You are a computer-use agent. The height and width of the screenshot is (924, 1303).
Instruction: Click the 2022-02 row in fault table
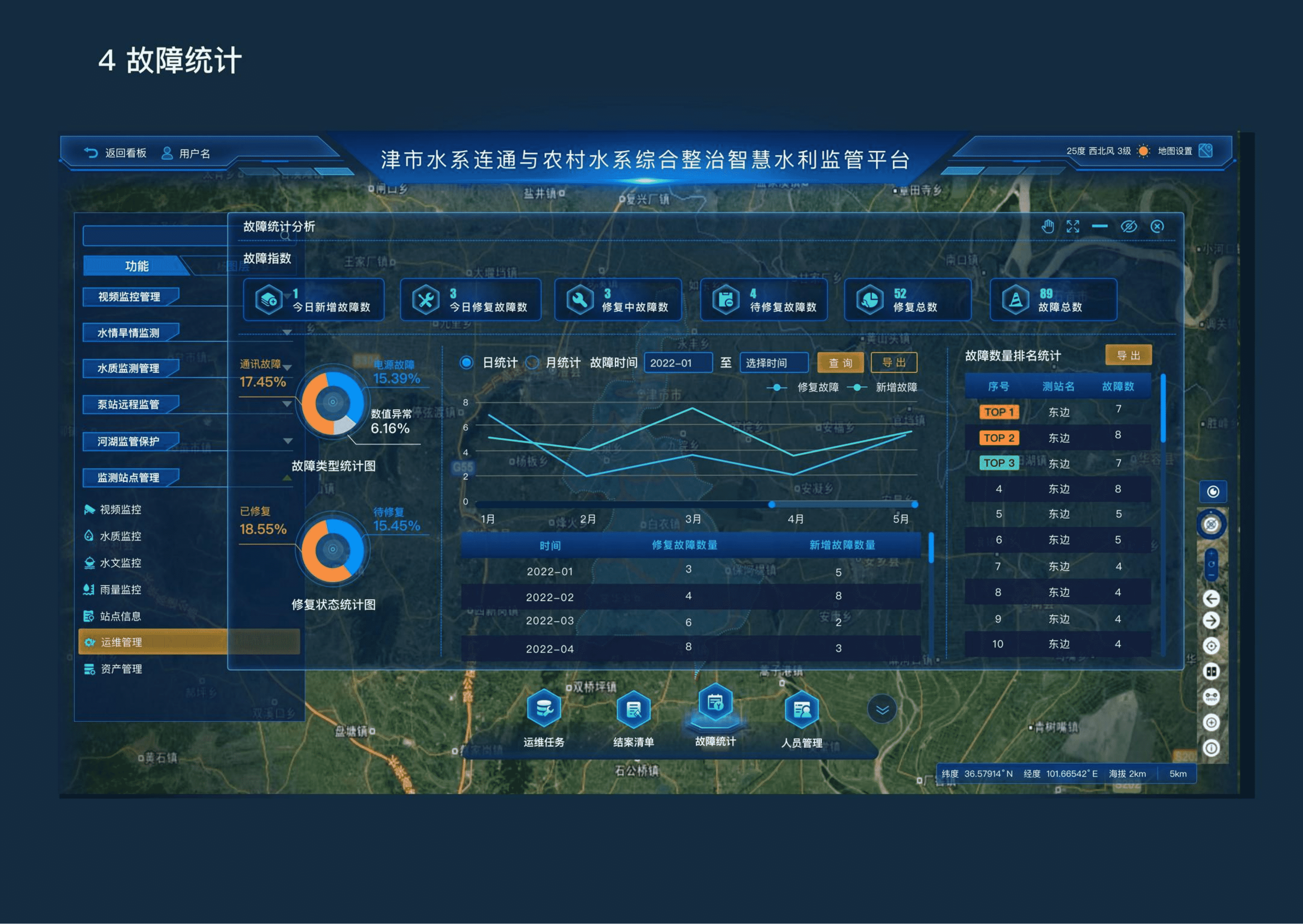(x=691, y=596)
